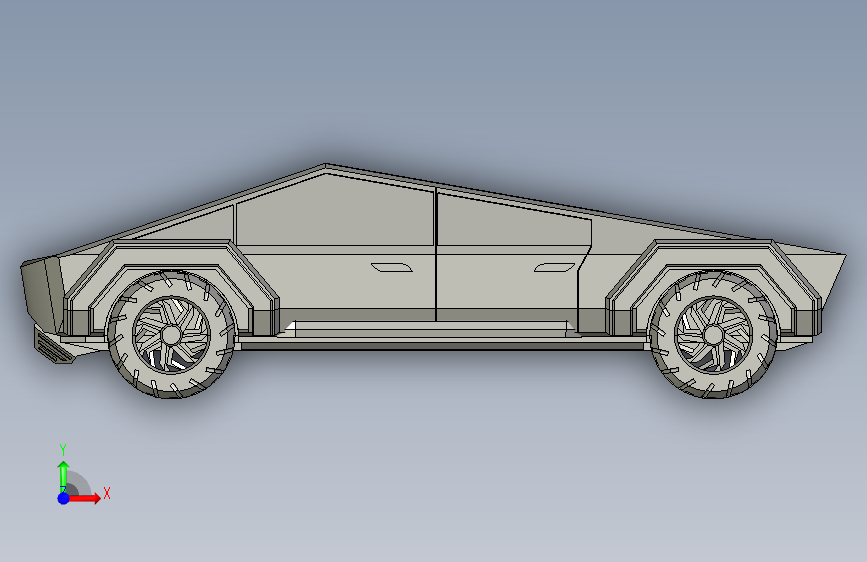The height and width of the screenshot is (562, 867).
Task: Click the green Y label above the triad
Action: click(x=63, y=450)
